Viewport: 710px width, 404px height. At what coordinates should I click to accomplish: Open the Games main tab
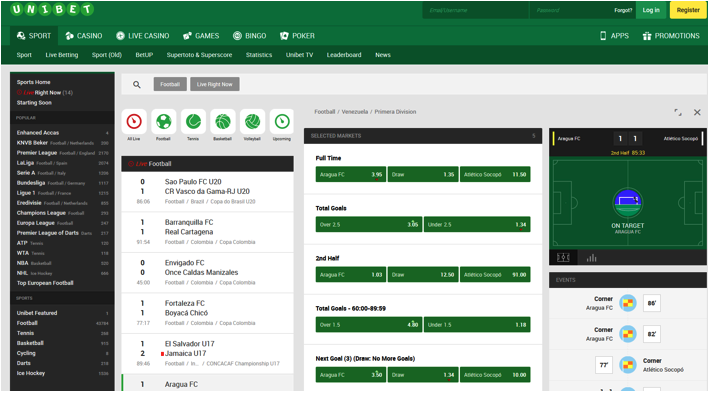point(201,36)
